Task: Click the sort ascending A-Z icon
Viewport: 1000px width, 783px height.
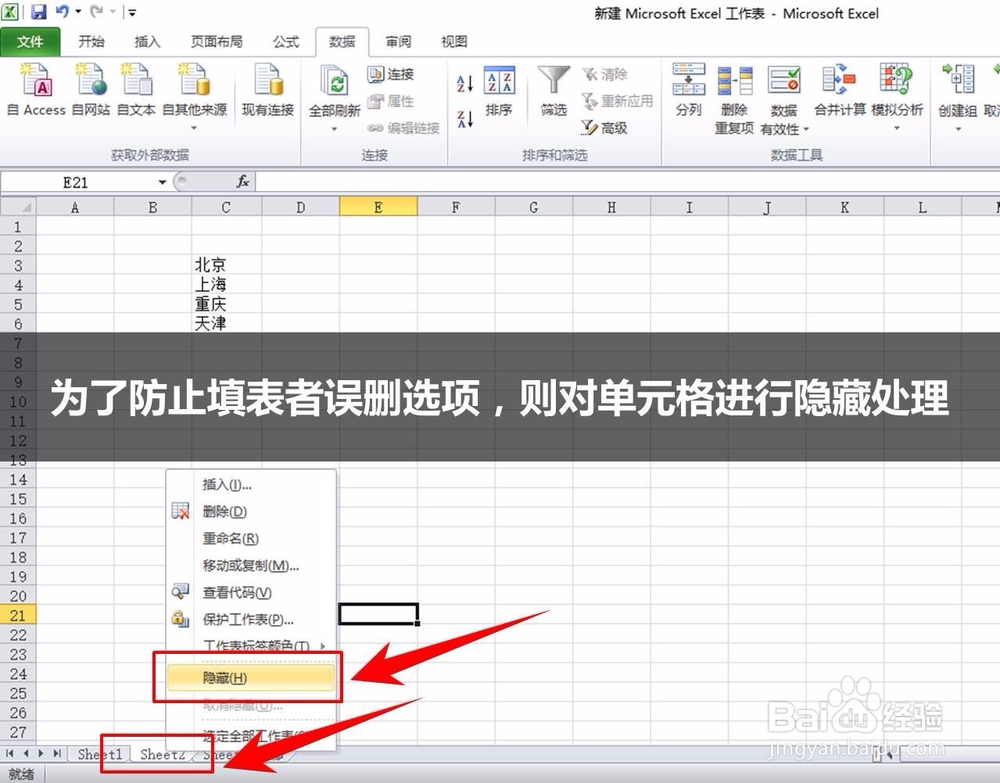Action: 465,83
